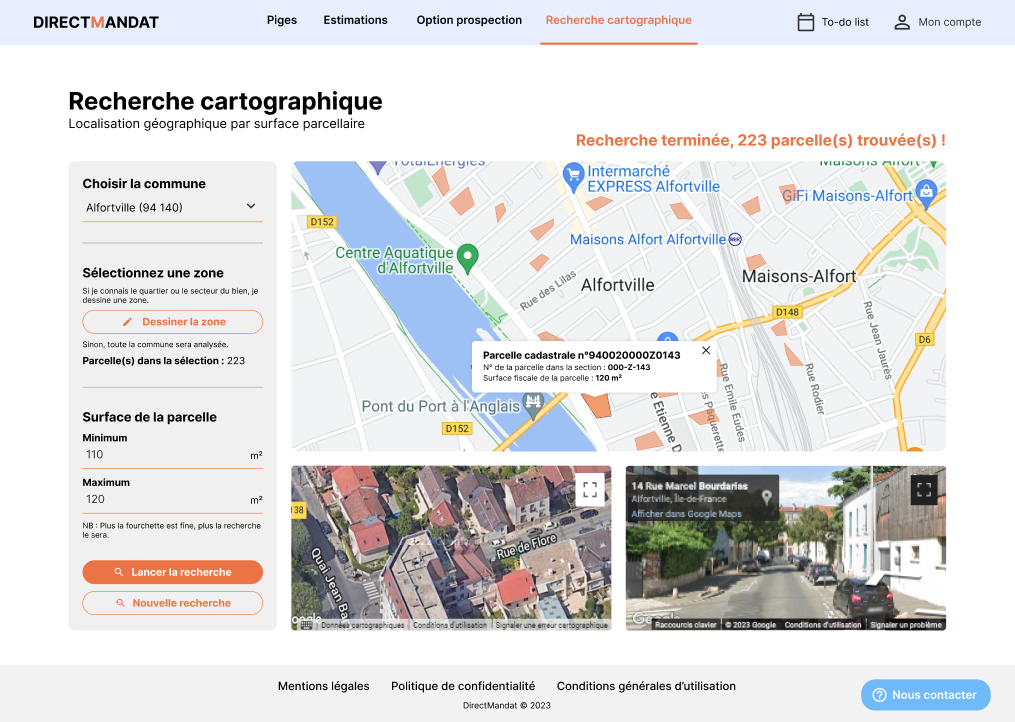Open the Estimations menu
Image resolution: width=1015 pixels, height=722 pixels.
(x=355, y=20)
